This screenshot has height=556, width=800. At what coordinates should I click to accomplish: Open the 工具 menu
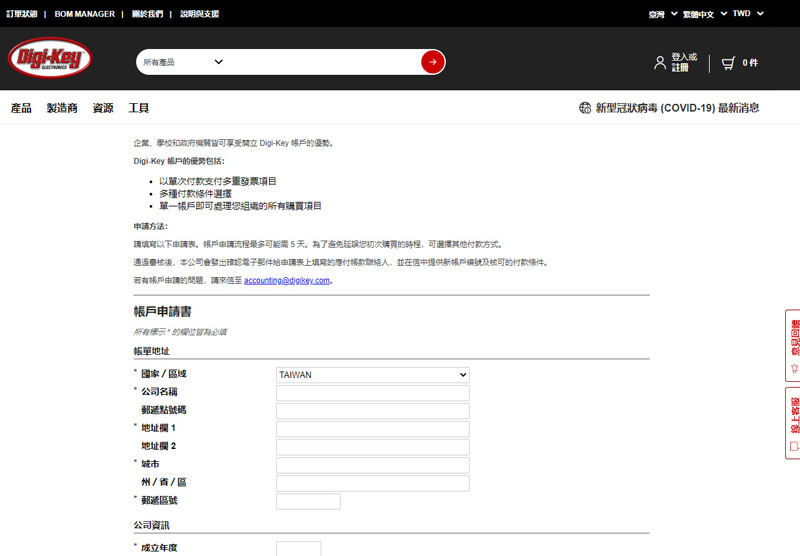pos(139,108)
